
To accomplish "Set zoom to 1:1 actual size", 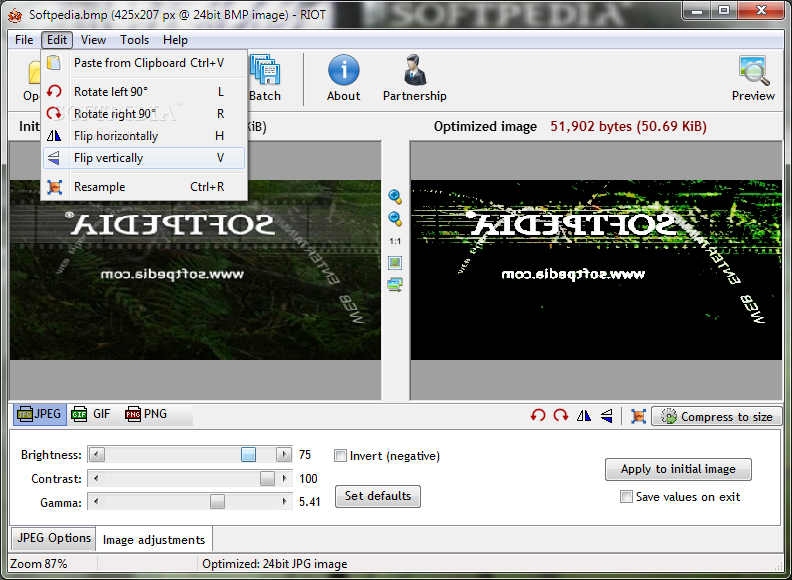I will [x=395, y=241].
